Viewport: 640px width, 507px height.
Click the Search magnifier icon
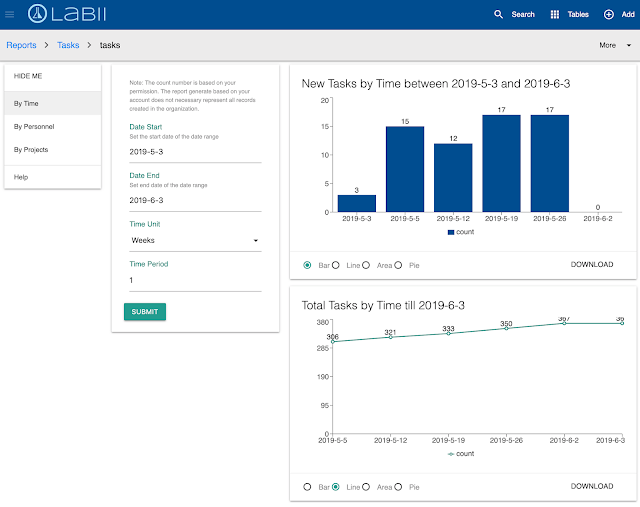tap(498, 14)
